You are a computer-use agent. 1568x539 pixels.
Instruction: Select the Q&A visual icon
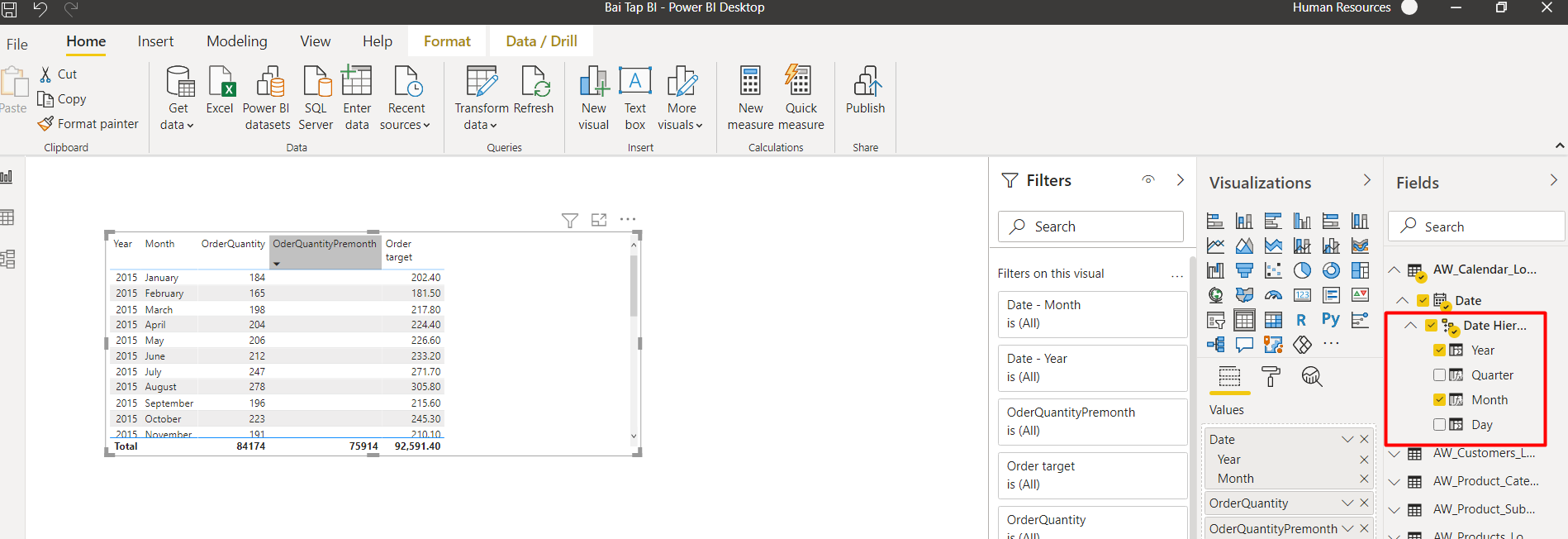tap(1244, 344)
